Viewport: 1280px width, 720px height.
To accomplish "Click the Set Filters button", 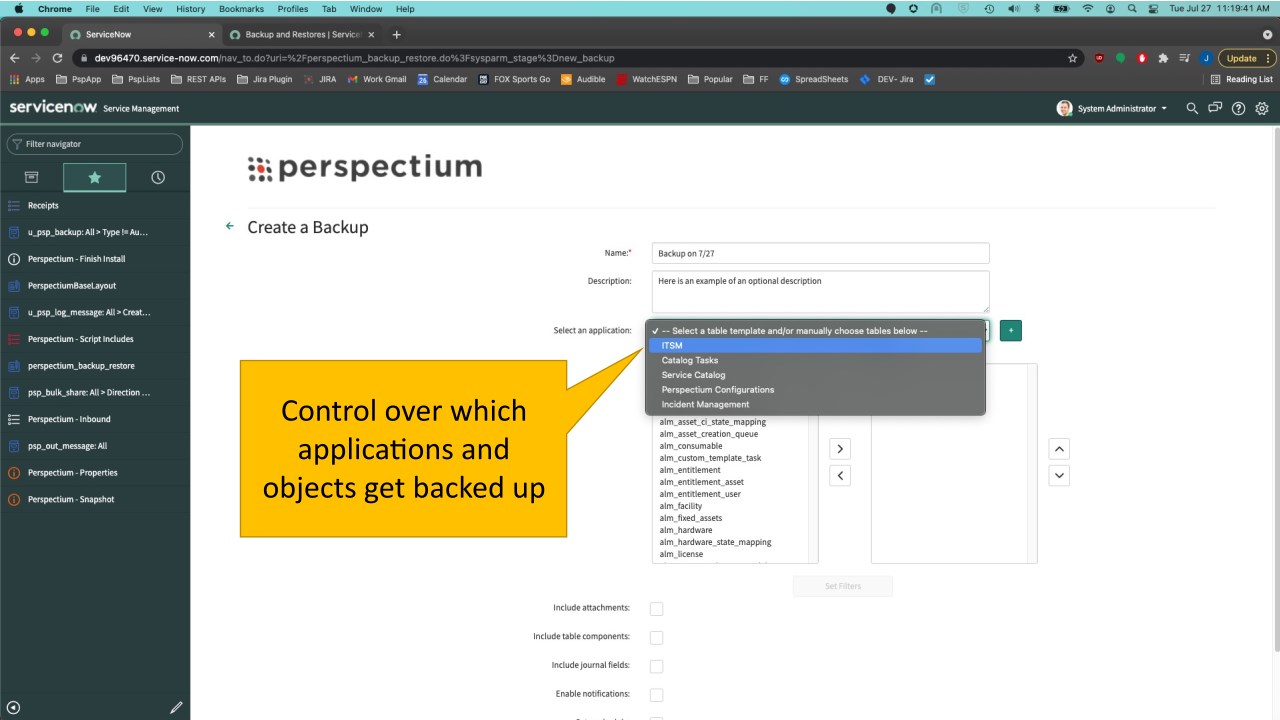I will (843, 586).
